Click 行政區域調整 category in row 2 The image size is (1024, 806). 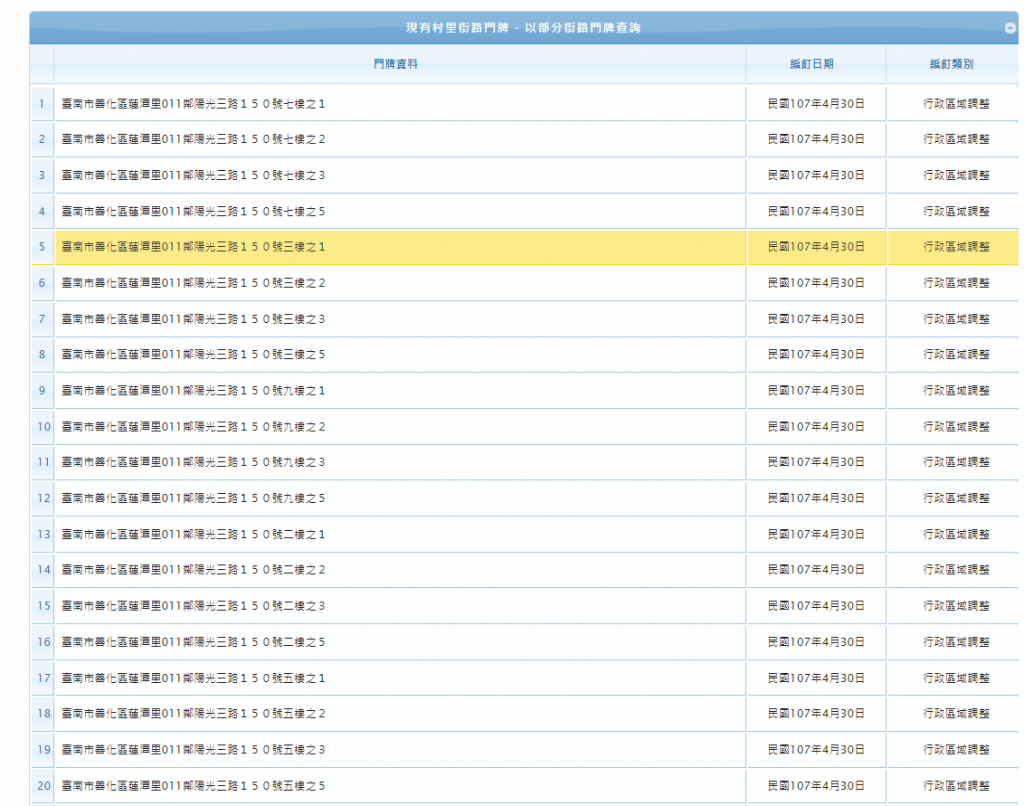point(956,139)
